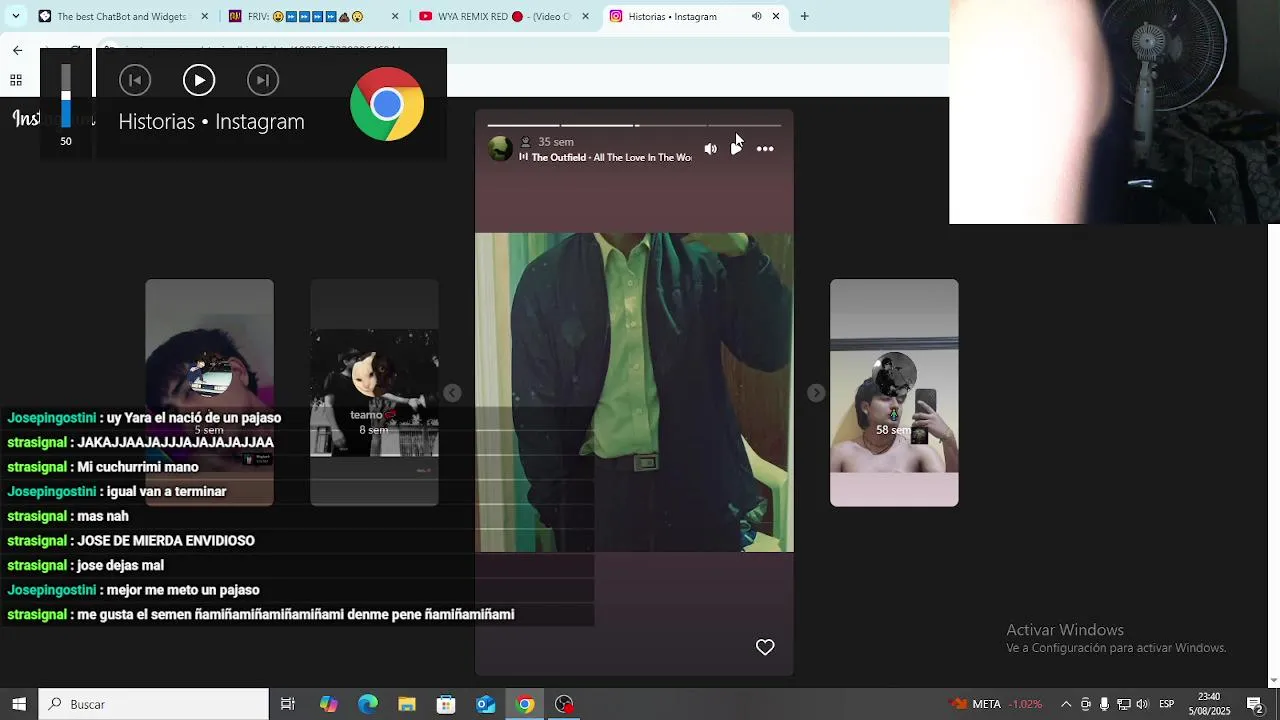Open the Chrome apps grid icon
This screenshot has width=1280, height=720.
[16, 80]
